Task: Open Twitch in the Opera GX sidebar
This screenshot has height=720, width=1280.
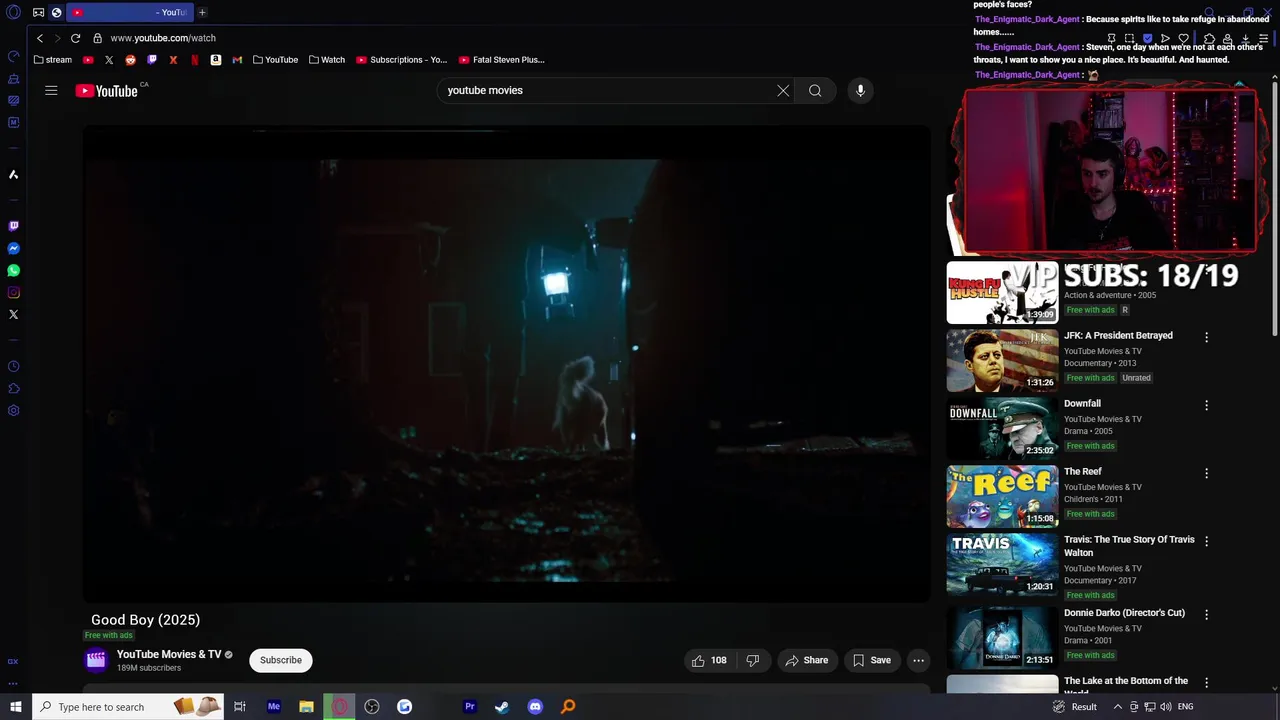Action: 13,226
